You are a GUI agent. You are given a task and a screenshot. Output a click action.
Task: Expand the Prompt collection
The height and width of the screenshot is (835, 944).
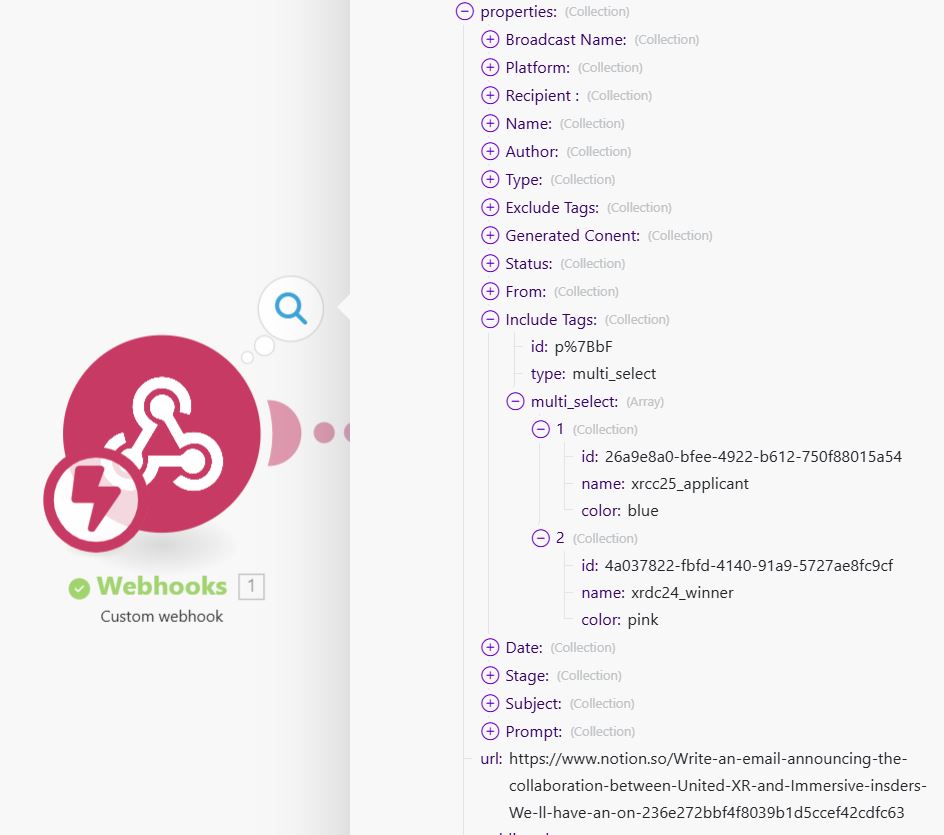coord(490,731)
